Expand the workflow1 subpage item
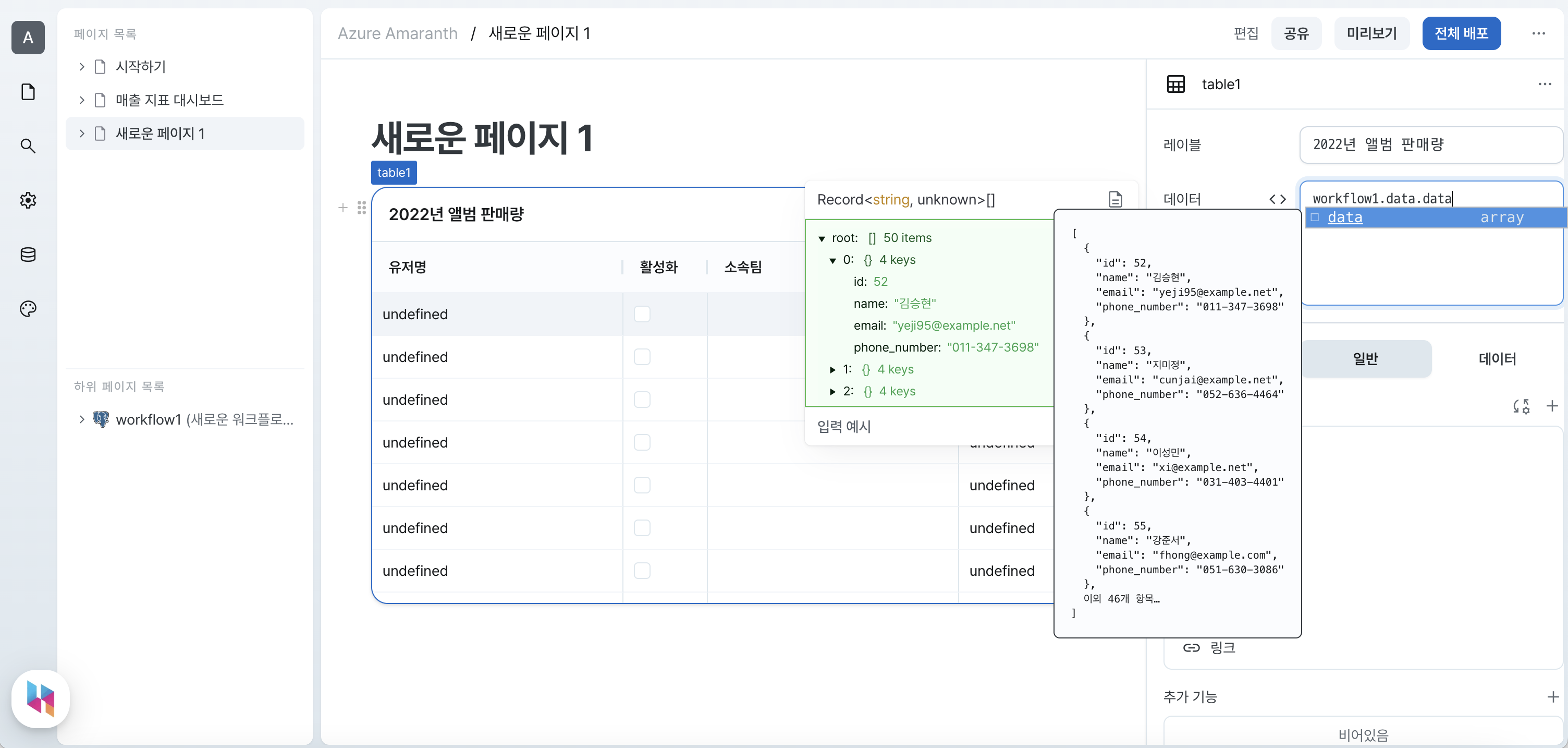 pyautogui.click(x=81, y=419)
